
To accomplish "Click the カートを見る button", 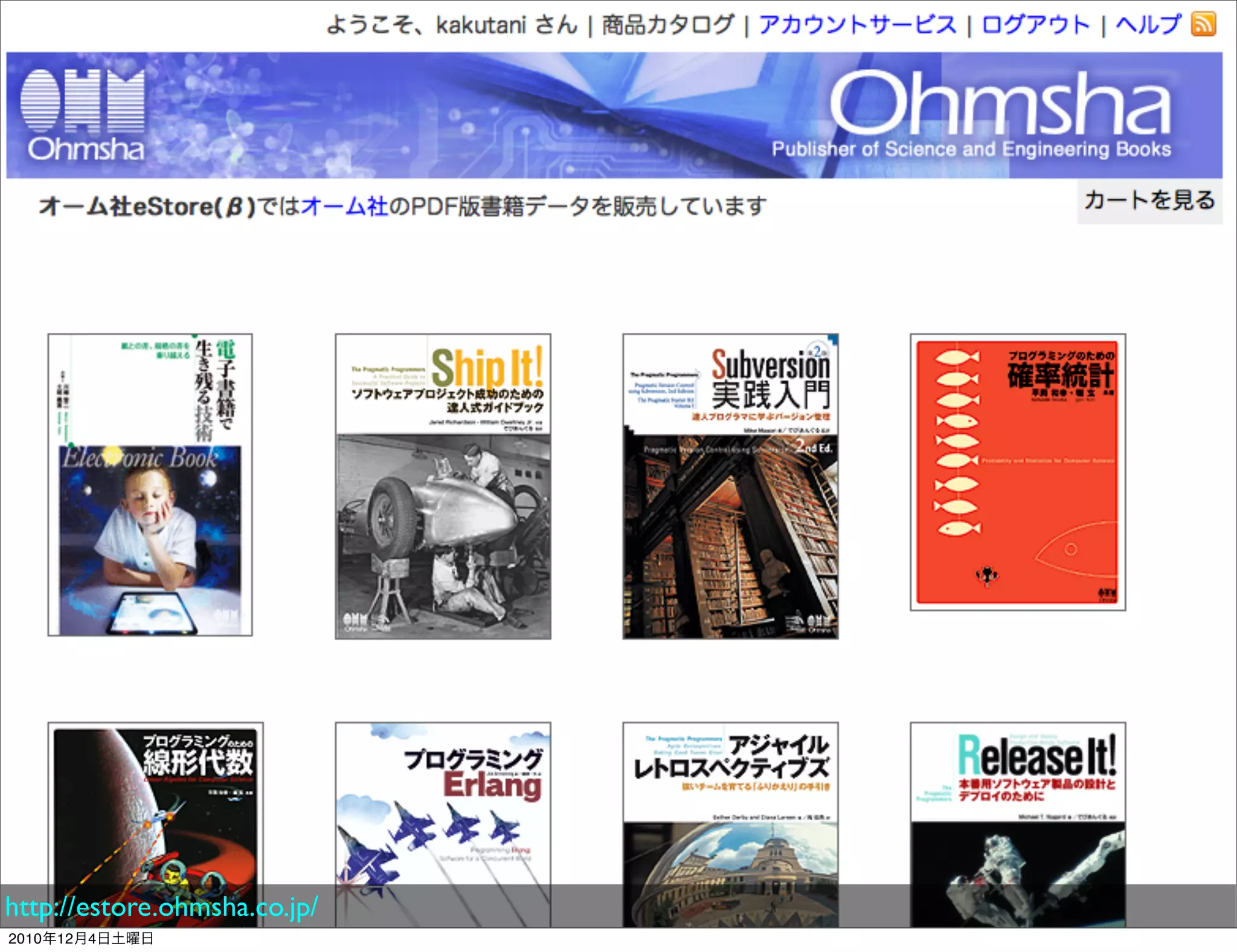I will [1149, 201].
